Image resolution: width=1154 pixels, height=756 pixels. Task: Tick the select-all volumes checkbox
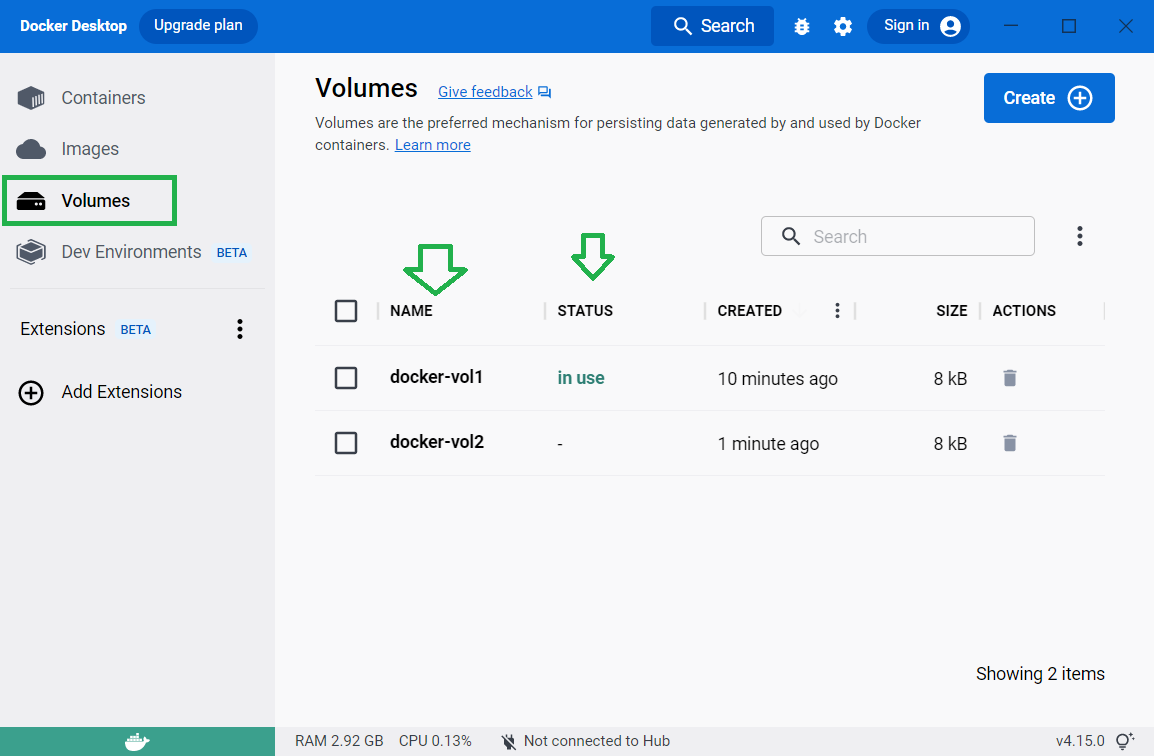pos(346,311)
